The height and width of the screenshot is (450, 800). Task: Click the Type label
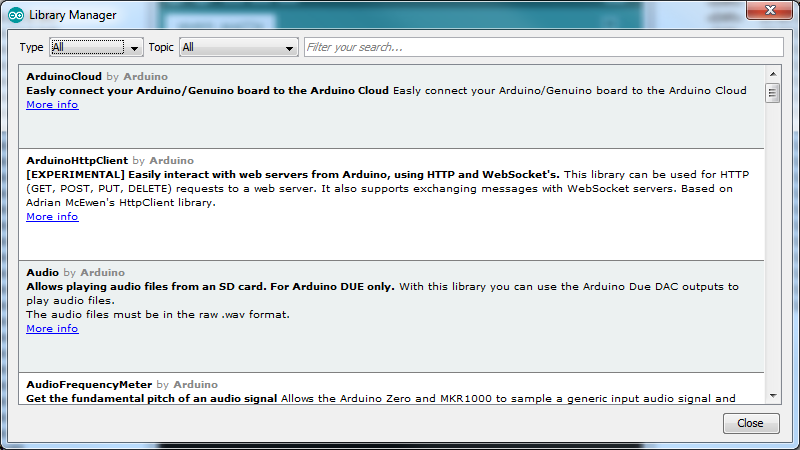point(31,47)
